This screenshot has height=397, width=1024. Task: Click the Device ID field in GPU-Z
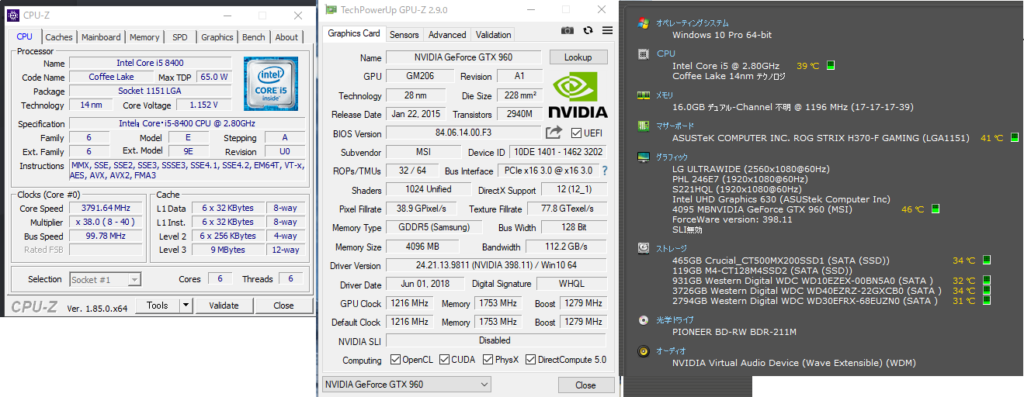point(558,153)
